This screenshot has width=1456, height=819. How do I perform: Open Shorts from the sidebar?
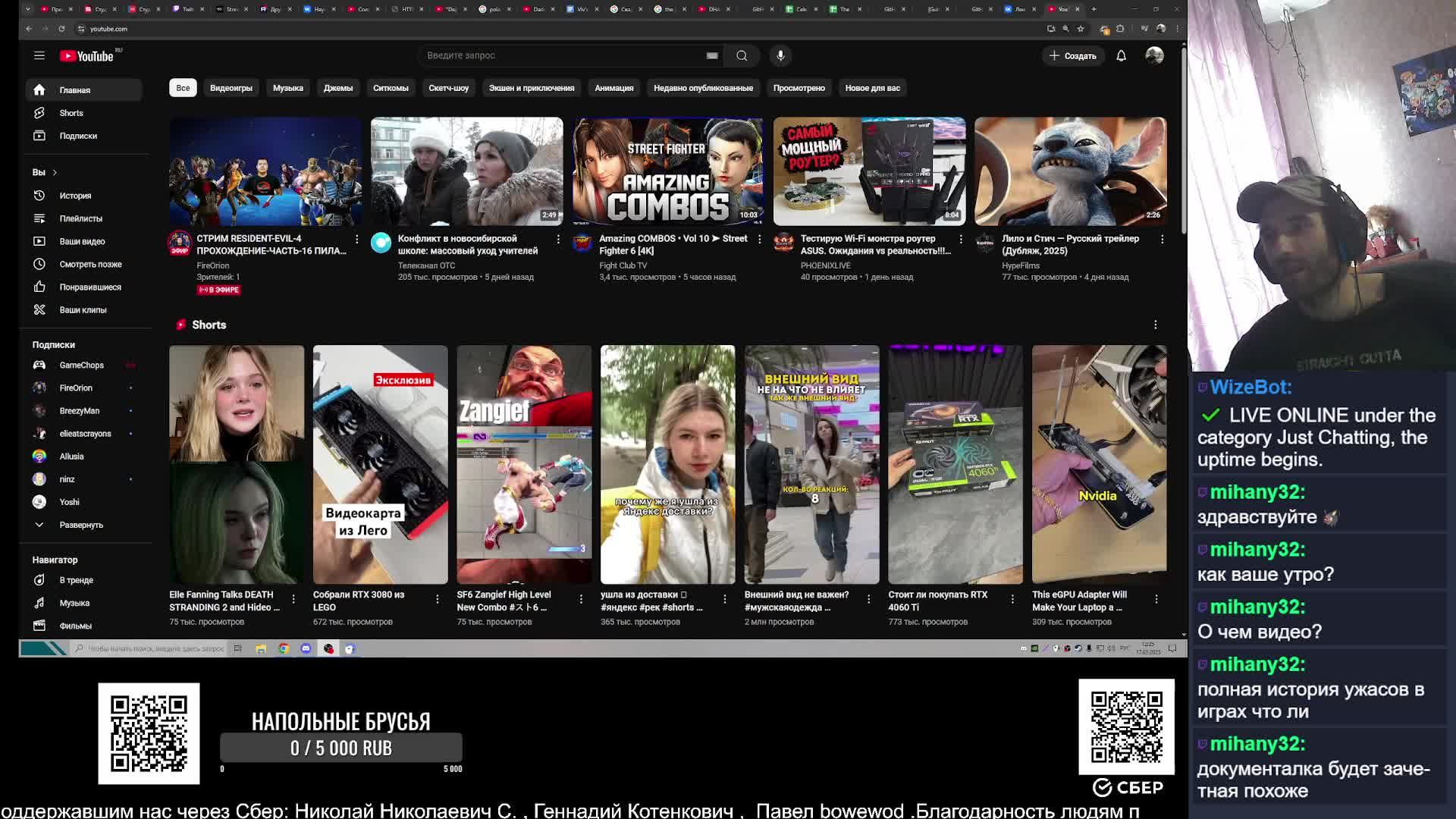71,113
